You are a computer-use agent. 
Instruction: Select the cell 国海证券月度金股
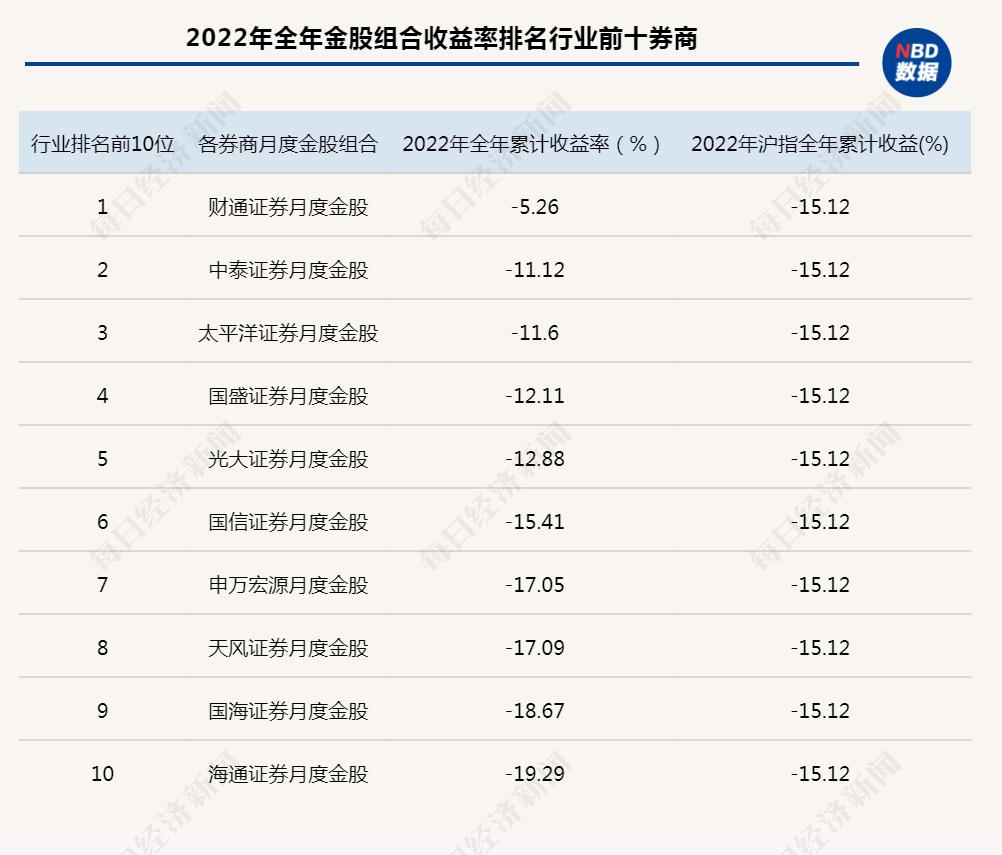288,711
